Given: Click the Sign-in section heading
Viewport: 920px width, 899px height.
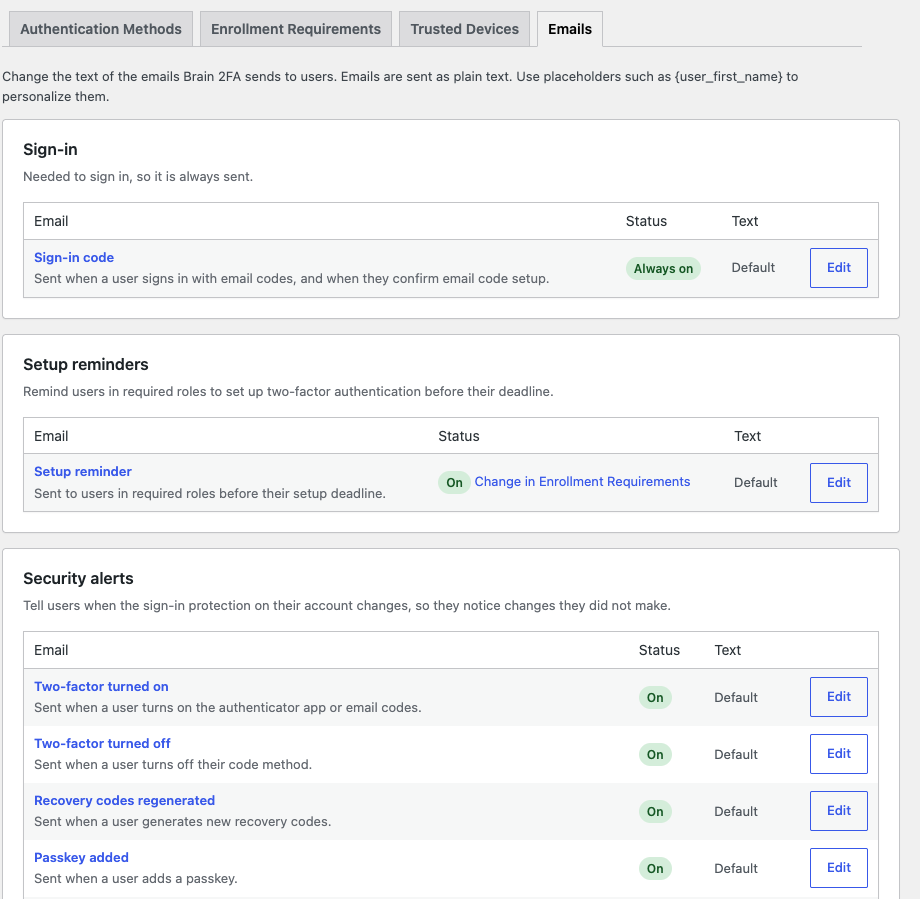Looking at the screenshot, I should point(50,150).
